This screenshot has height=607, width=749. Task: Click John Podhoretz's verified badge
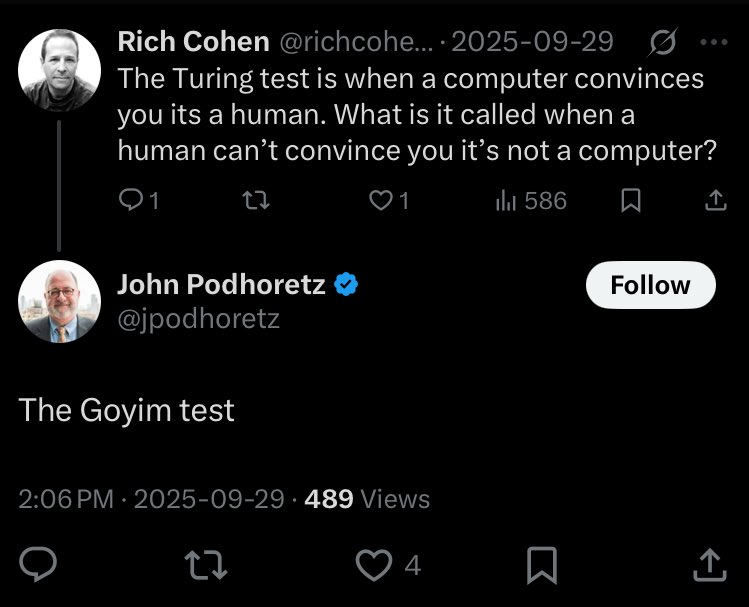point(346,285)
